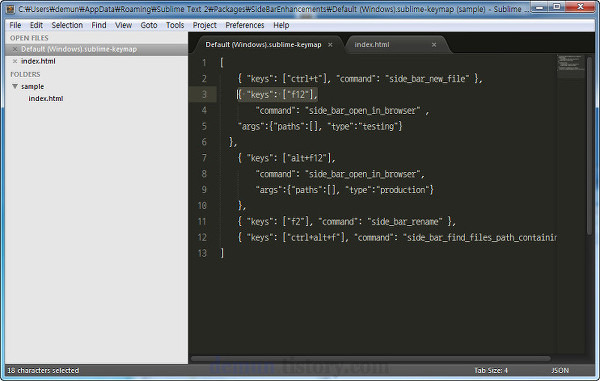Click the "production" type value
The image size is (600, 381).
[402, 190]
